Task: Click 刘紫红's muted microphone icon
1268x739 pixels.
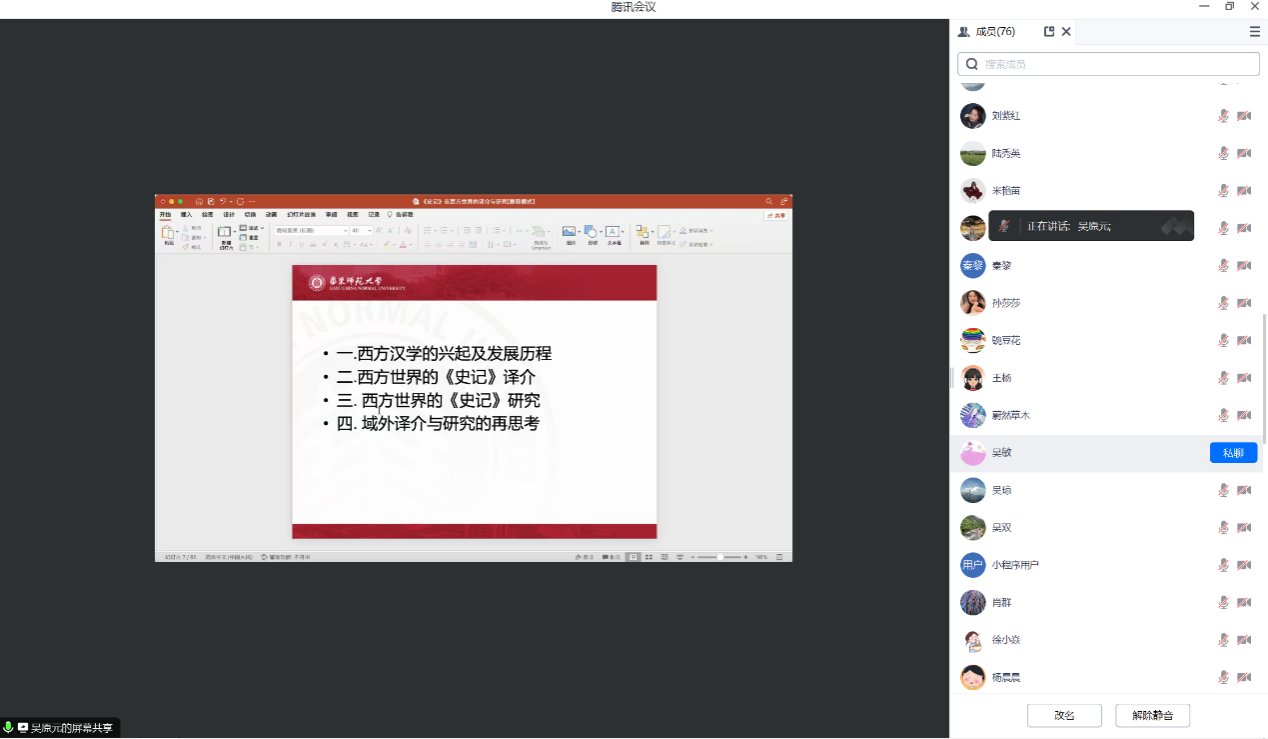Action: (x=1223, y=116)
